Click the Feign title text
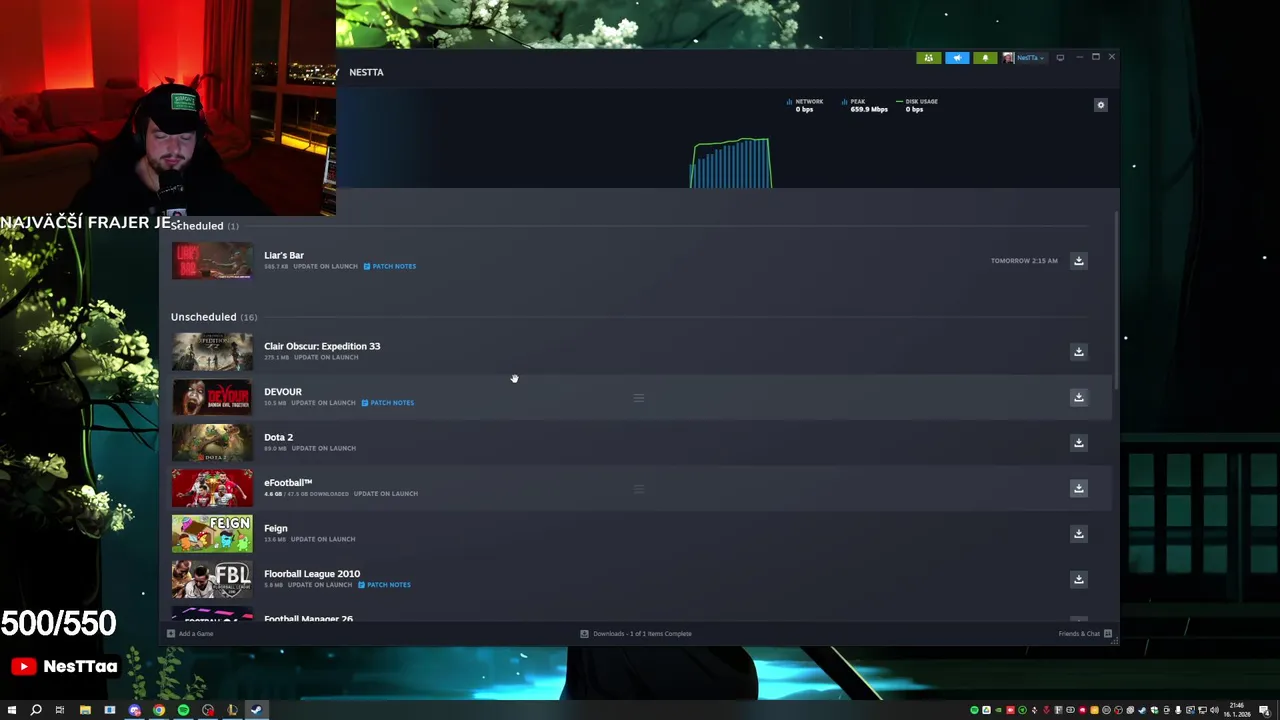 [x=275, y=528]
